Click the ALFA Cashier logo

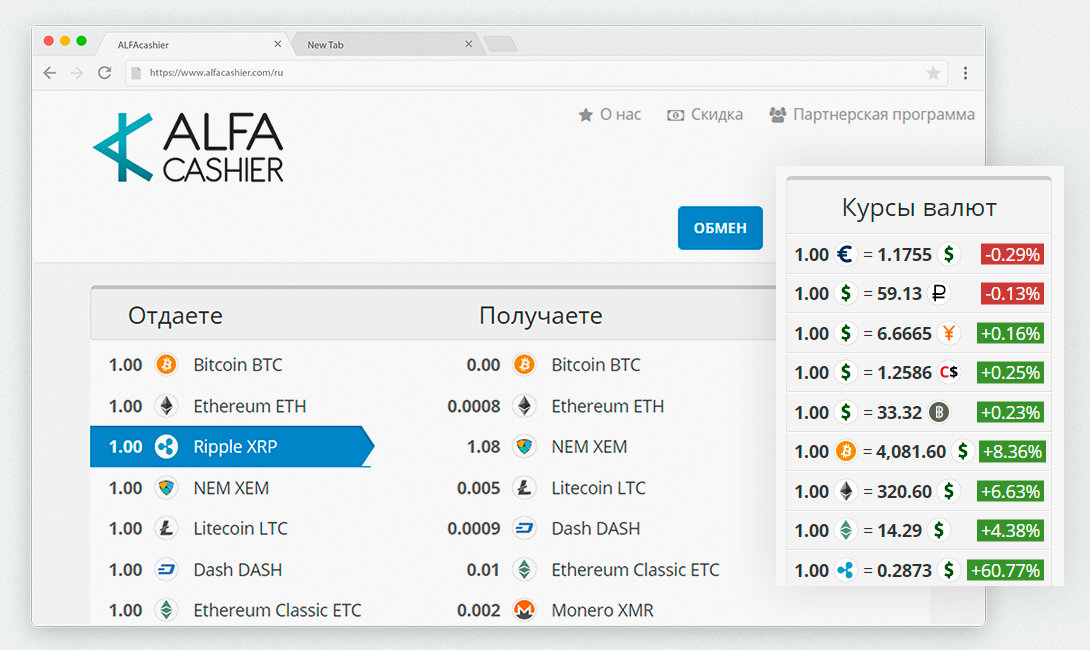point(188,147)
